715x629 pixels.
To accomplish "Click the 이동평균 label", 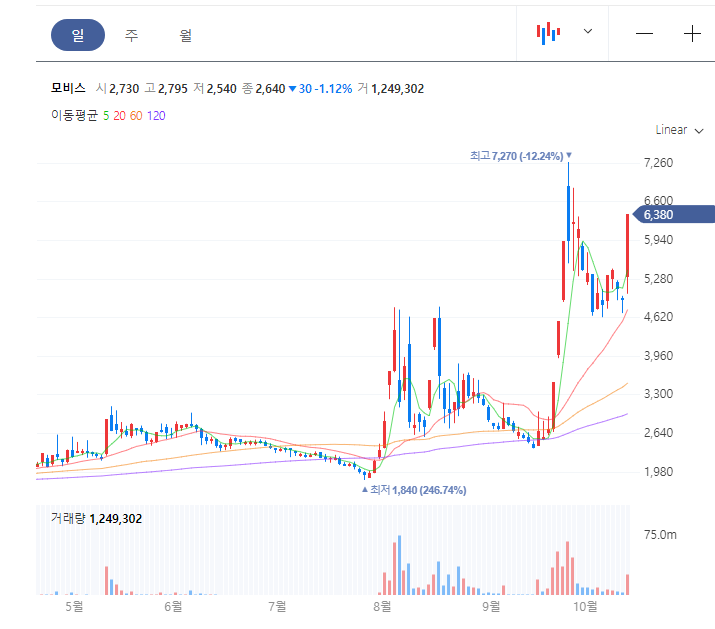I will point(74,115).
